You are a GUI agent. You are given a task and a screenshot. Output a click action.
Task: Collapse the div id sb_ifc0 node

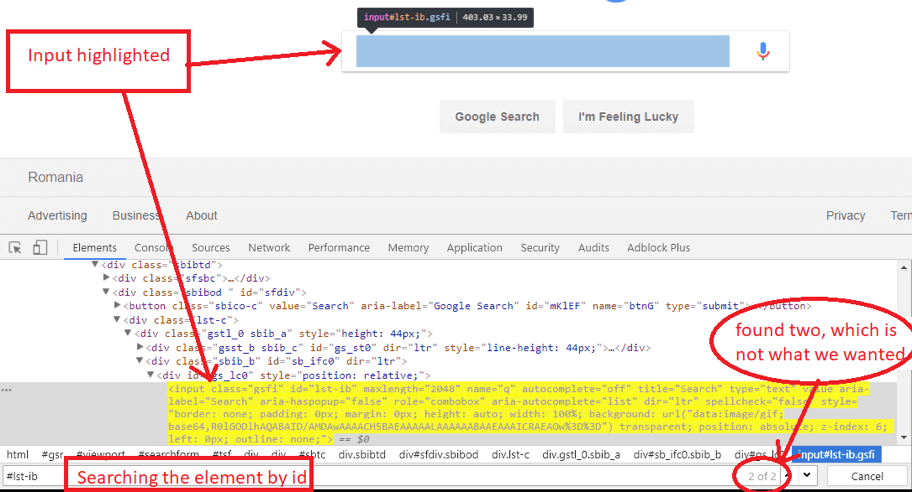[x=140, y=361]
